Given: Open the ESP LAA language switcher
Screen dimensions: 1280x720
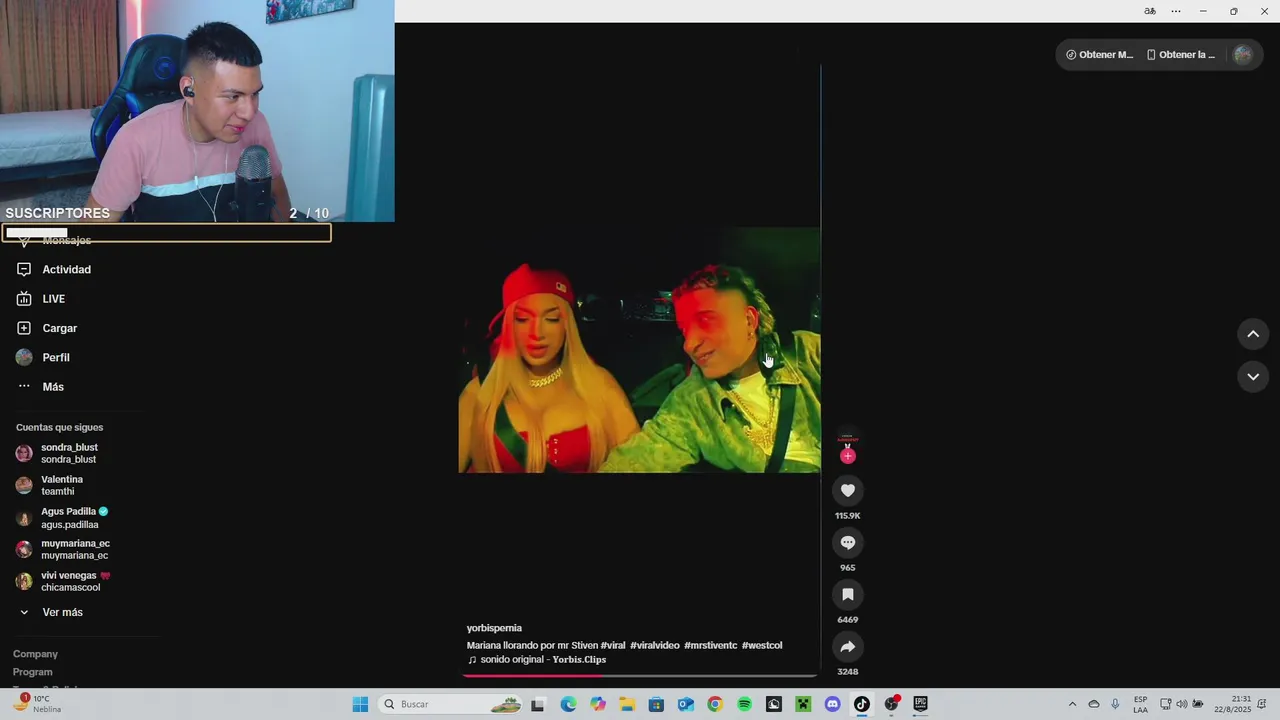Looking at the screenshot, I should click(1141, 704).
